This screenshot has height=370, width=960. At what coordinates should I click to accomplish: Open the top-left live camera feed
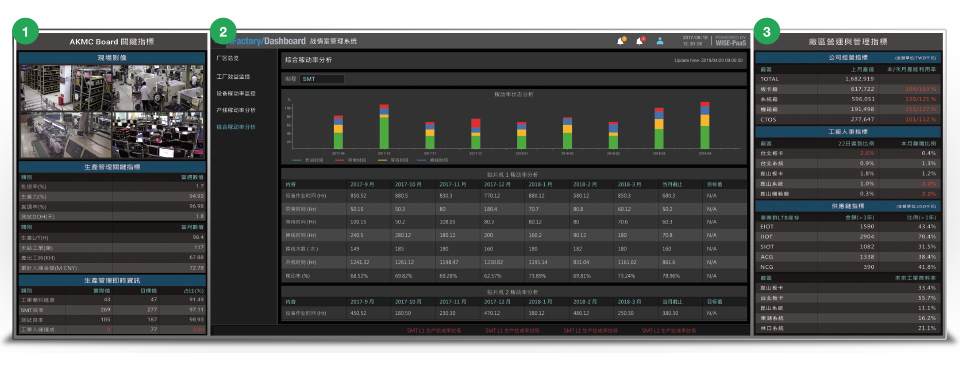[66, 88]
